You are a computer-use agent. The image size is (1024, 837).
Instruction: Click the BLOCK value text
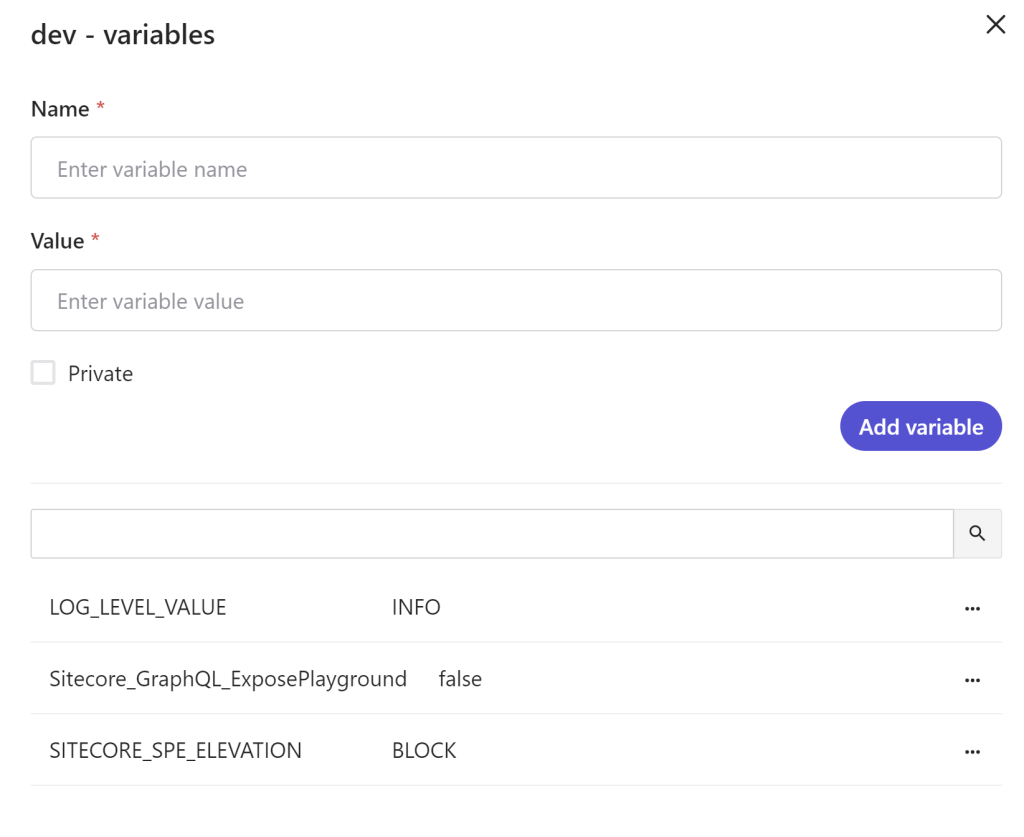pos(424,751)
